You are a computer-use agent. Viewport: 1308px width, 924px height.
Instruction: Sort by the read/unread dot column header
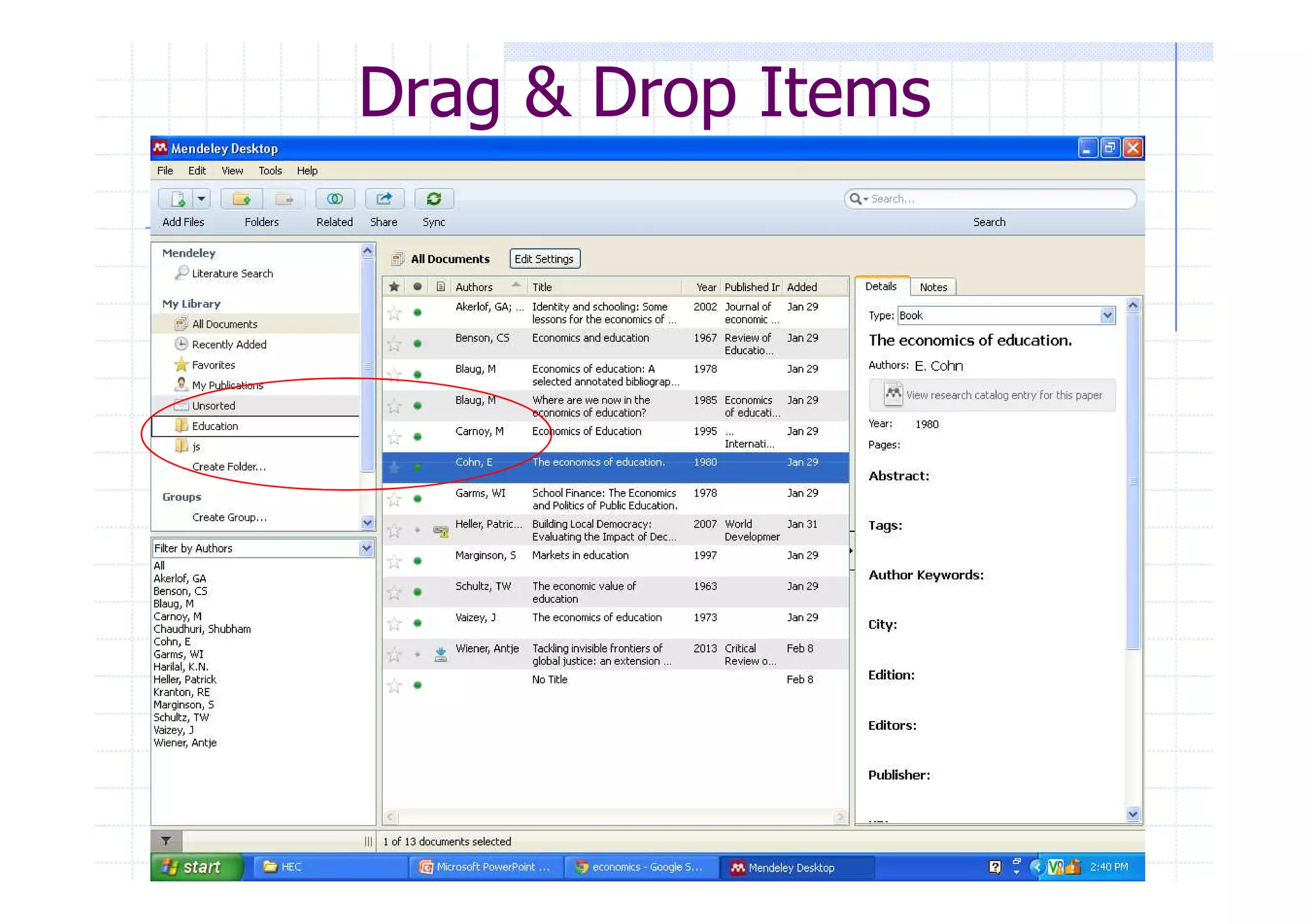coord(417,287)
